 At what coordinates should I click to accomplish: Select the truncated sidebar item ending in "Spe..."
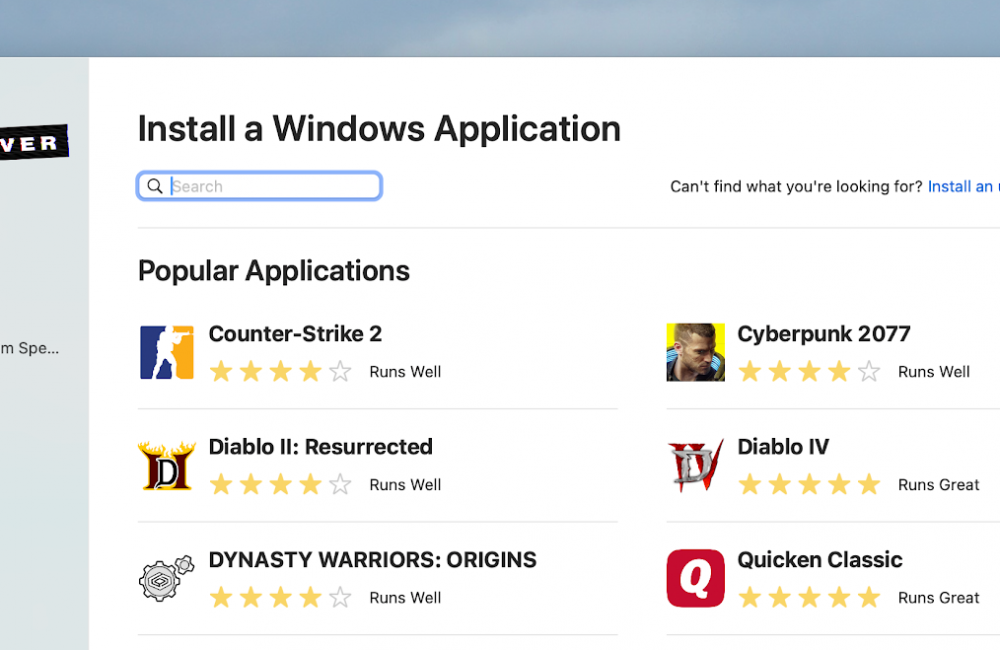[30, 349]
